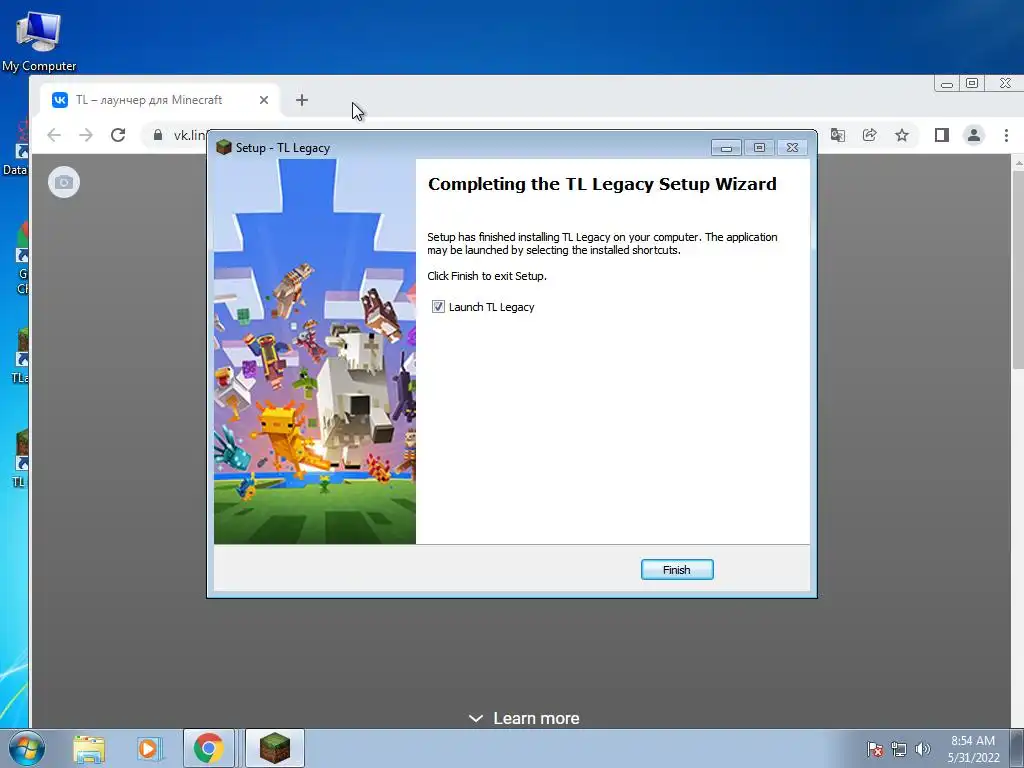This screenshot has height=768, width=1024.
Task: Open My Computer desktop icon
Action: click(x=39, y=41)
